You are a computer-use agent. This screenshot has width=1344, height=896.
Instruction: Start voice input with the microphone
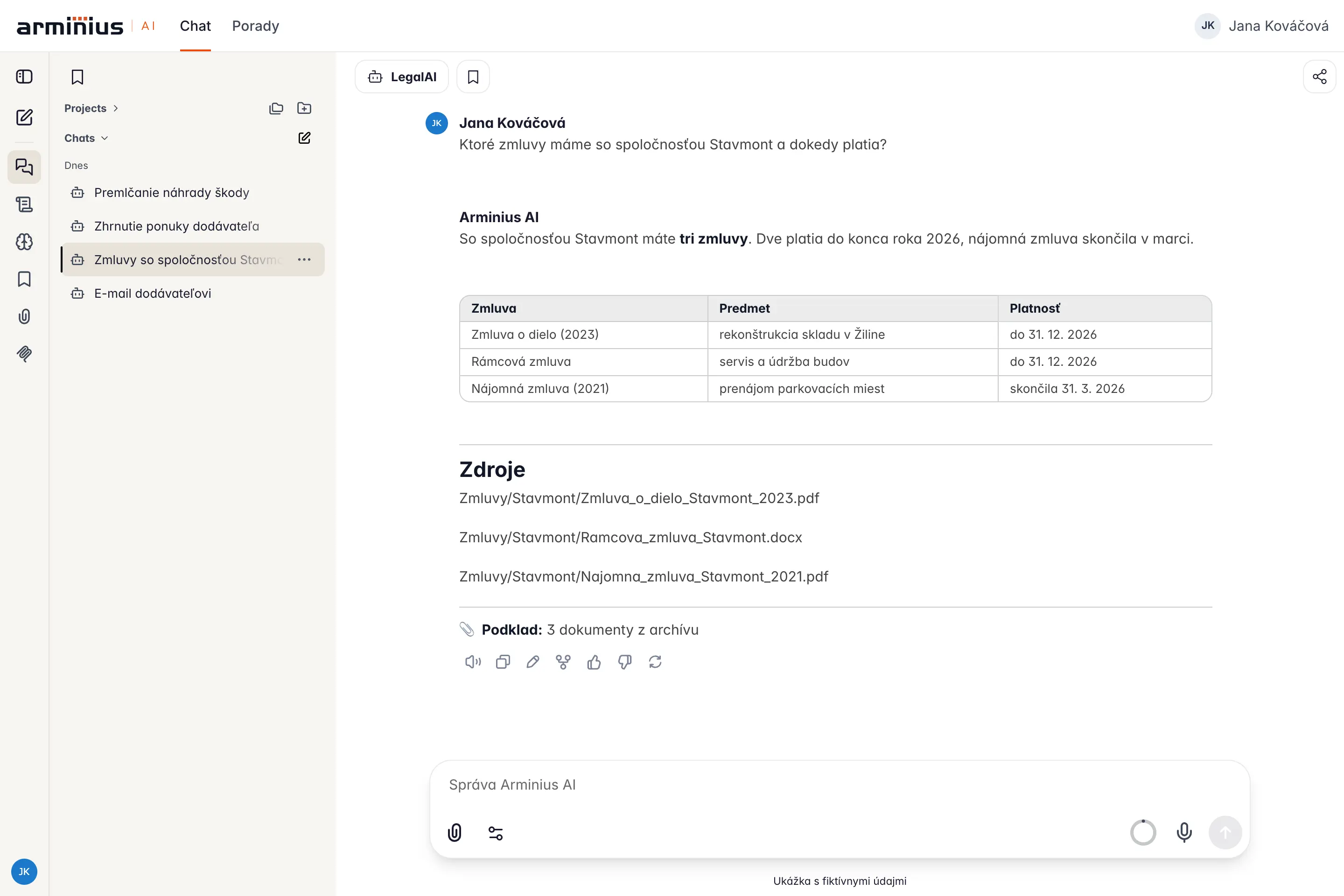(1184, 833)
